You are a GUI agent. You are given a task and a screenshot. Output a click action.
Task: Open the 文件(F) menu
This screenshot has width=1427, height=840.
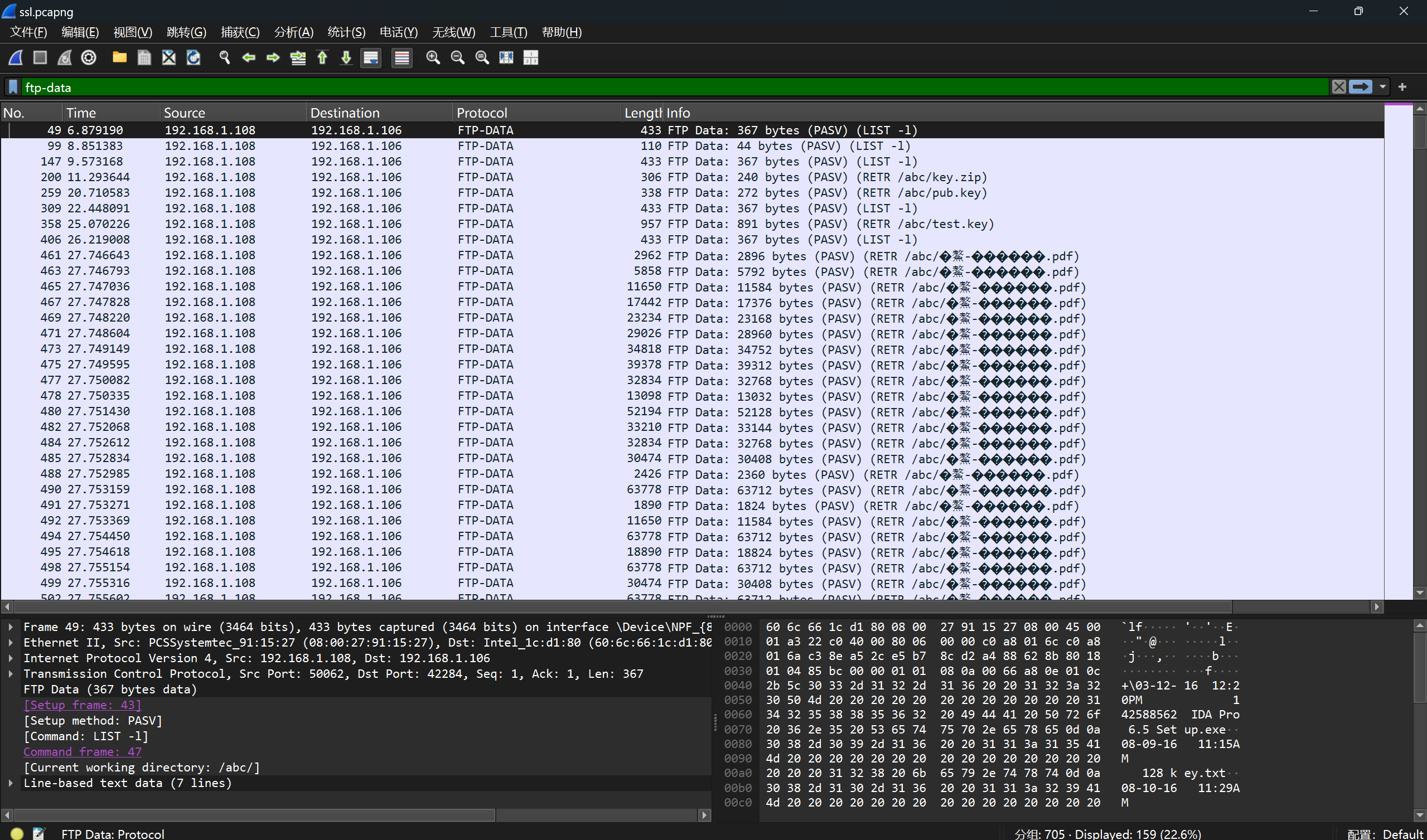28,32
